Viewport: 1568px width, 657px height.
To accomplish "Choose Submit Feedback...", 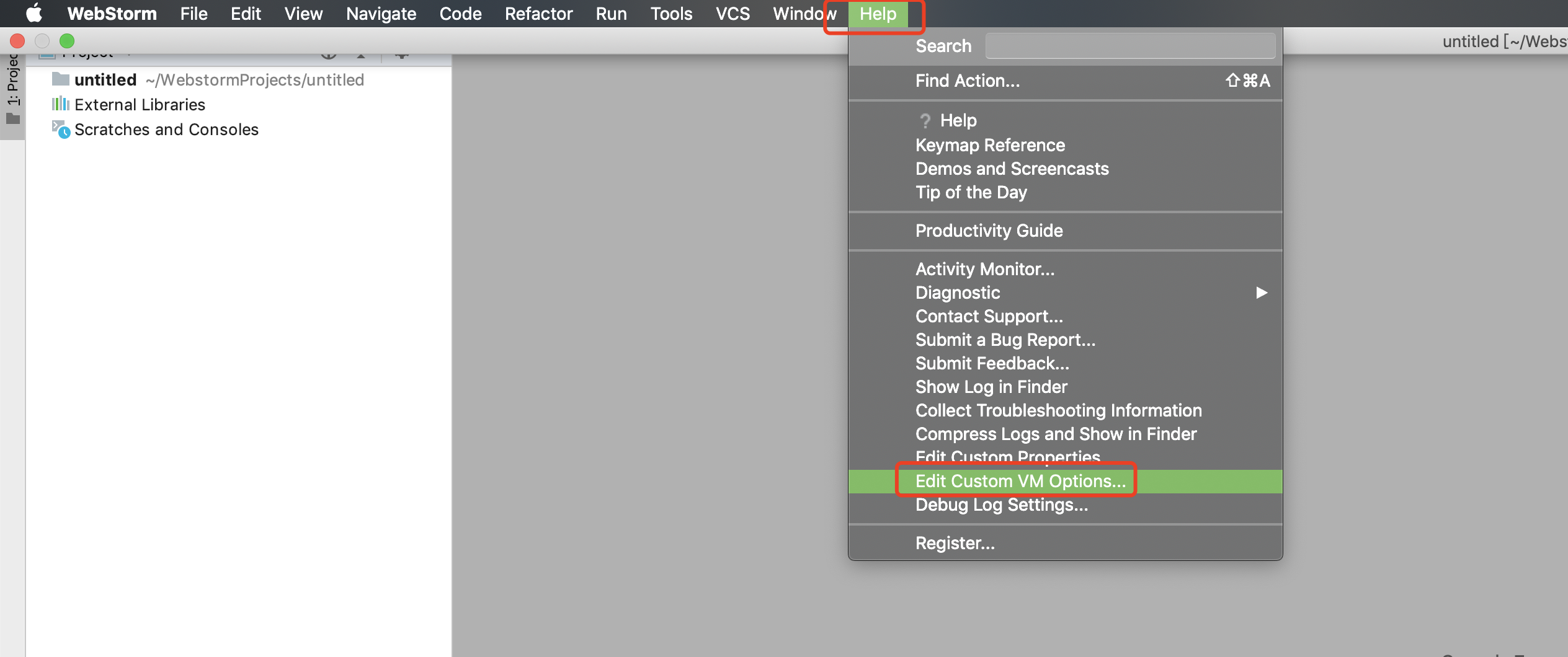I will pyautogui.click(x=1065, y=363).
